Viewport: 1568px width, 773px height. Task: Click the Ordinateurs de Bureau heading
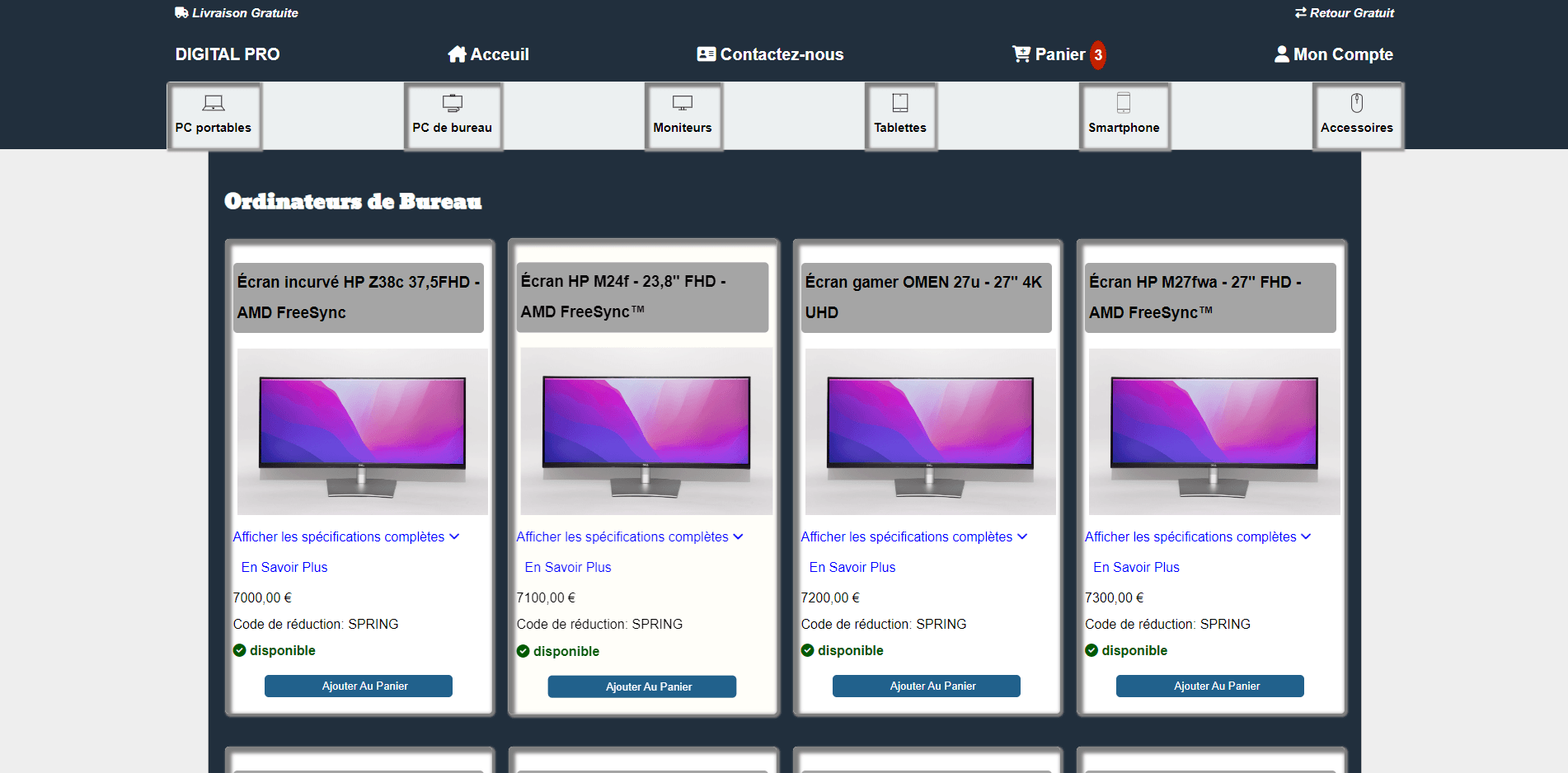click(353, 202)
